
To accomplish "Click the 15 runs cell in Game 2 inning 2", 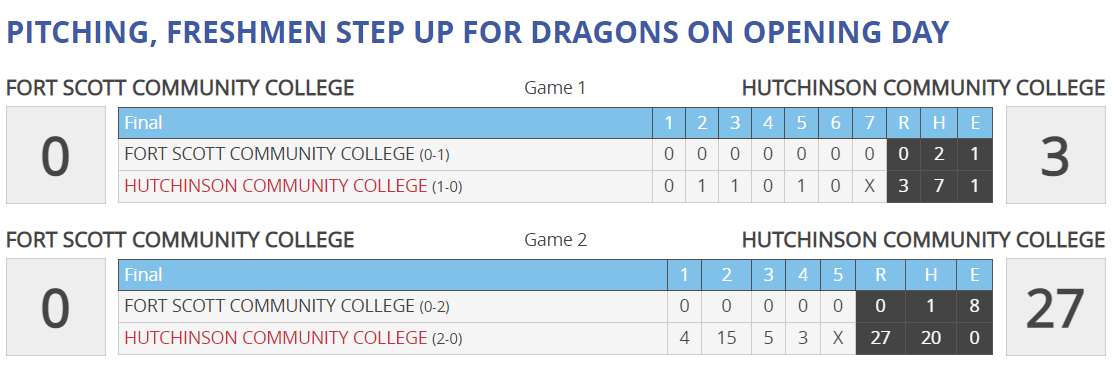I will tap(727, 338).
